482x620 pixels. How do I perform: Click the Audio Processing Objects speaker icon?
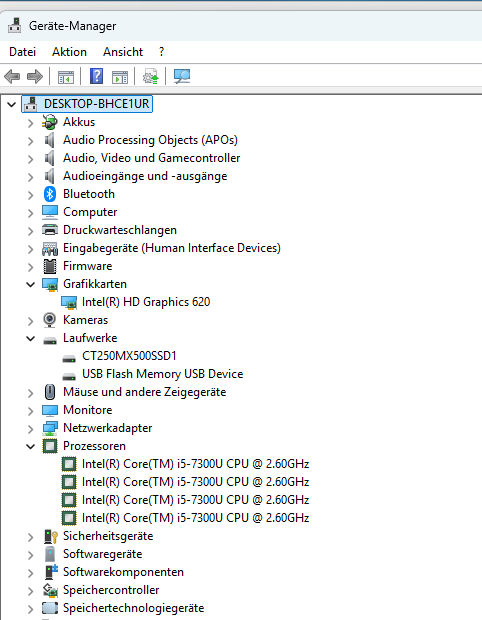pos(49,140)
